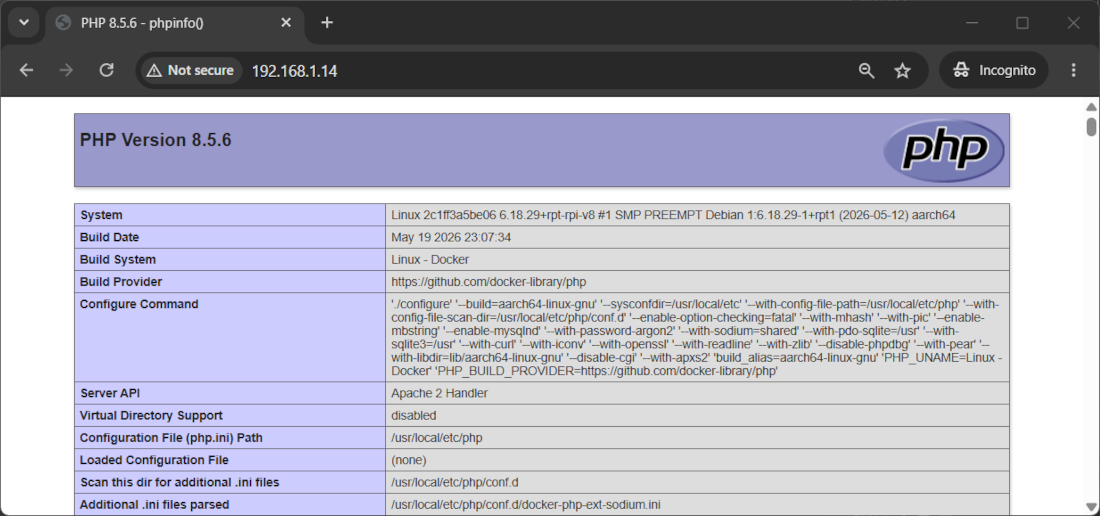The image size is (1100, 516).
Task: Click the Virtual Directory Support label
Action: pos(151,416)
